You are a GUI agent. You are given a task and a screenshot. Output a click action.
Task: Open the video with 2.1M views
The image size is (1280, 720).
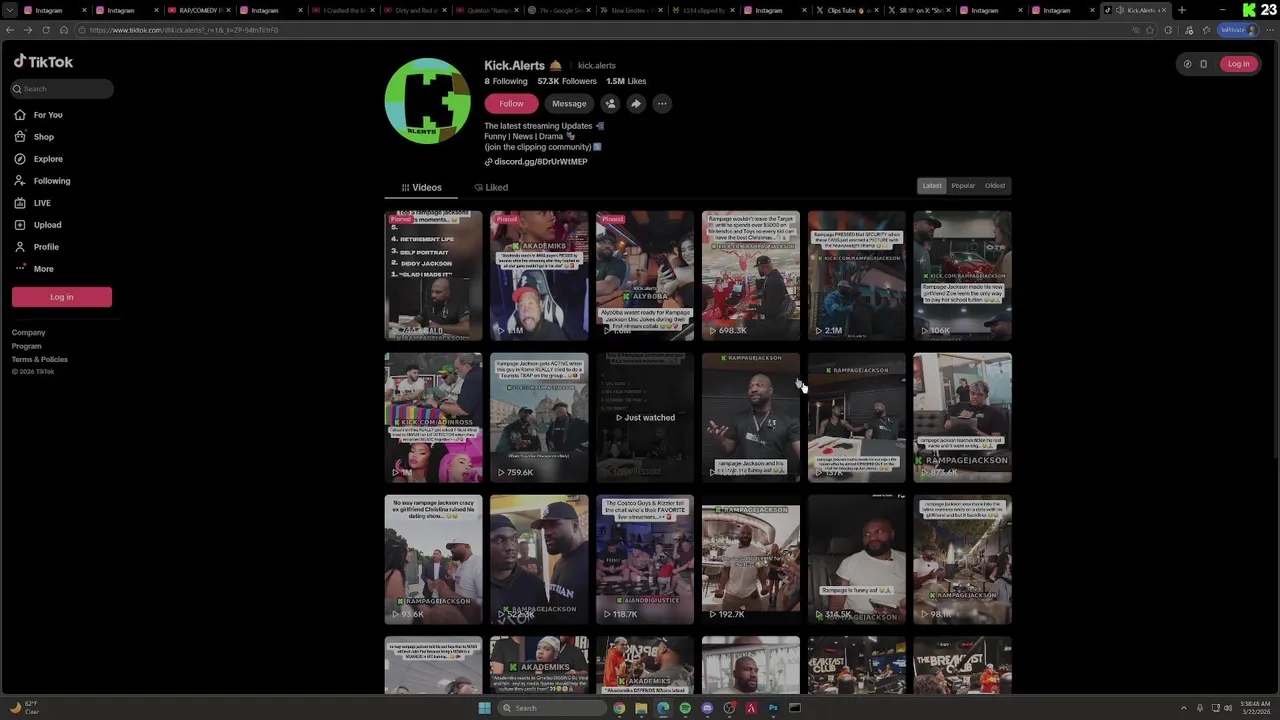click(857, 275)
